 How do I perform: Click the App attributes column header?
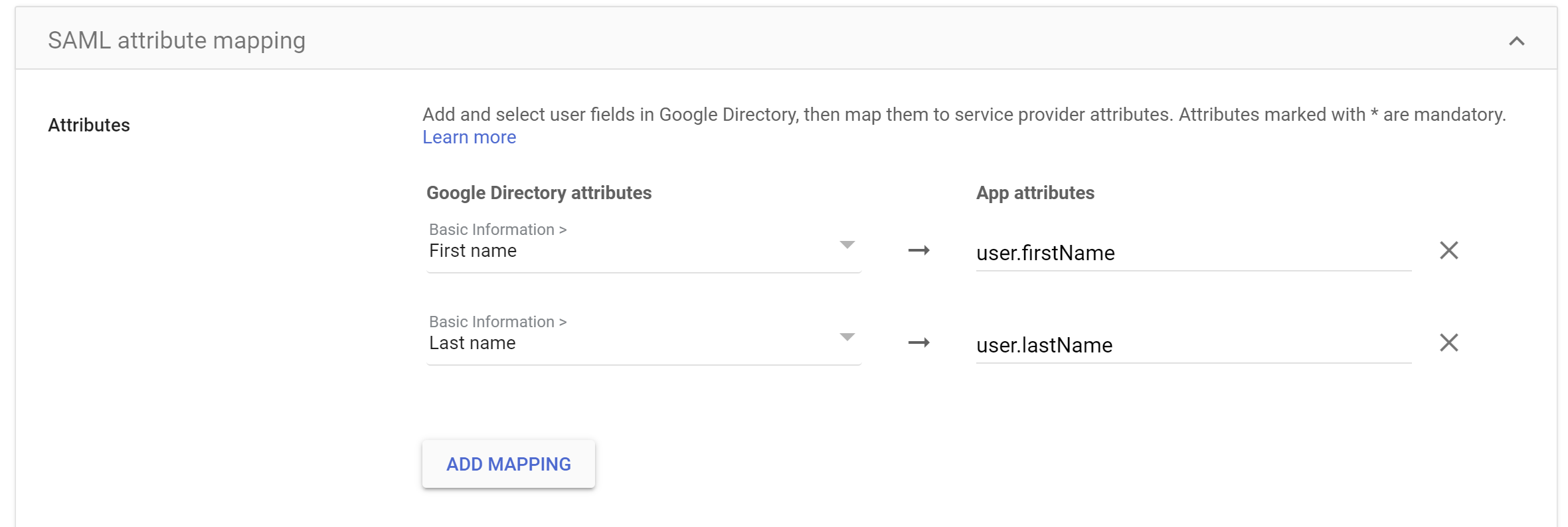point(1035,193)
